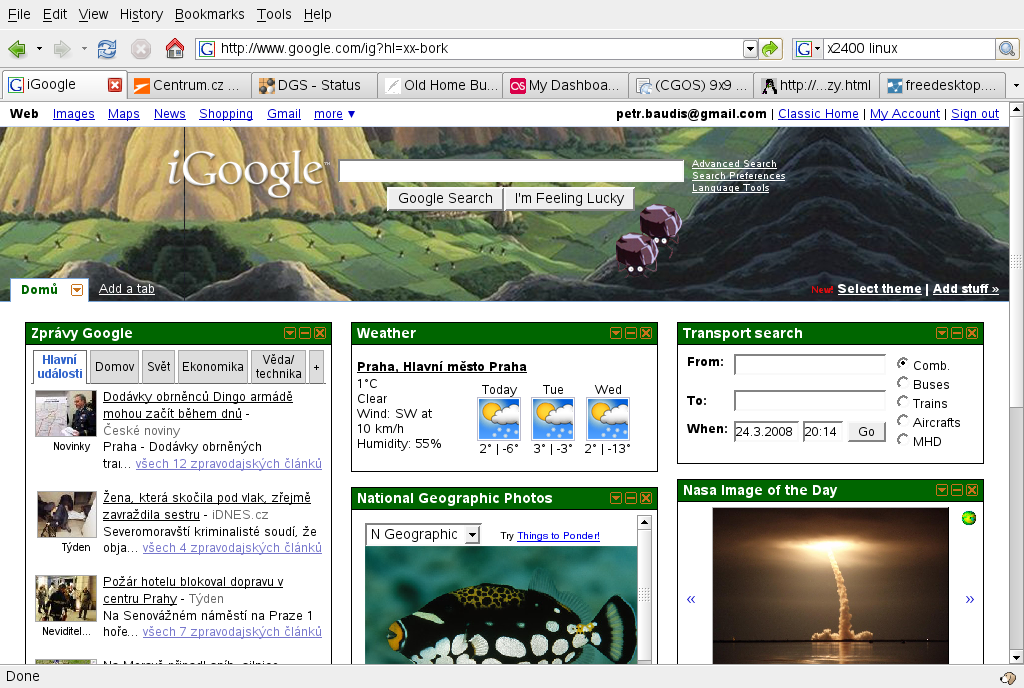Click Wed weather forecast icon
This screenshot has height=688, width=1024.
pos(609,419)
